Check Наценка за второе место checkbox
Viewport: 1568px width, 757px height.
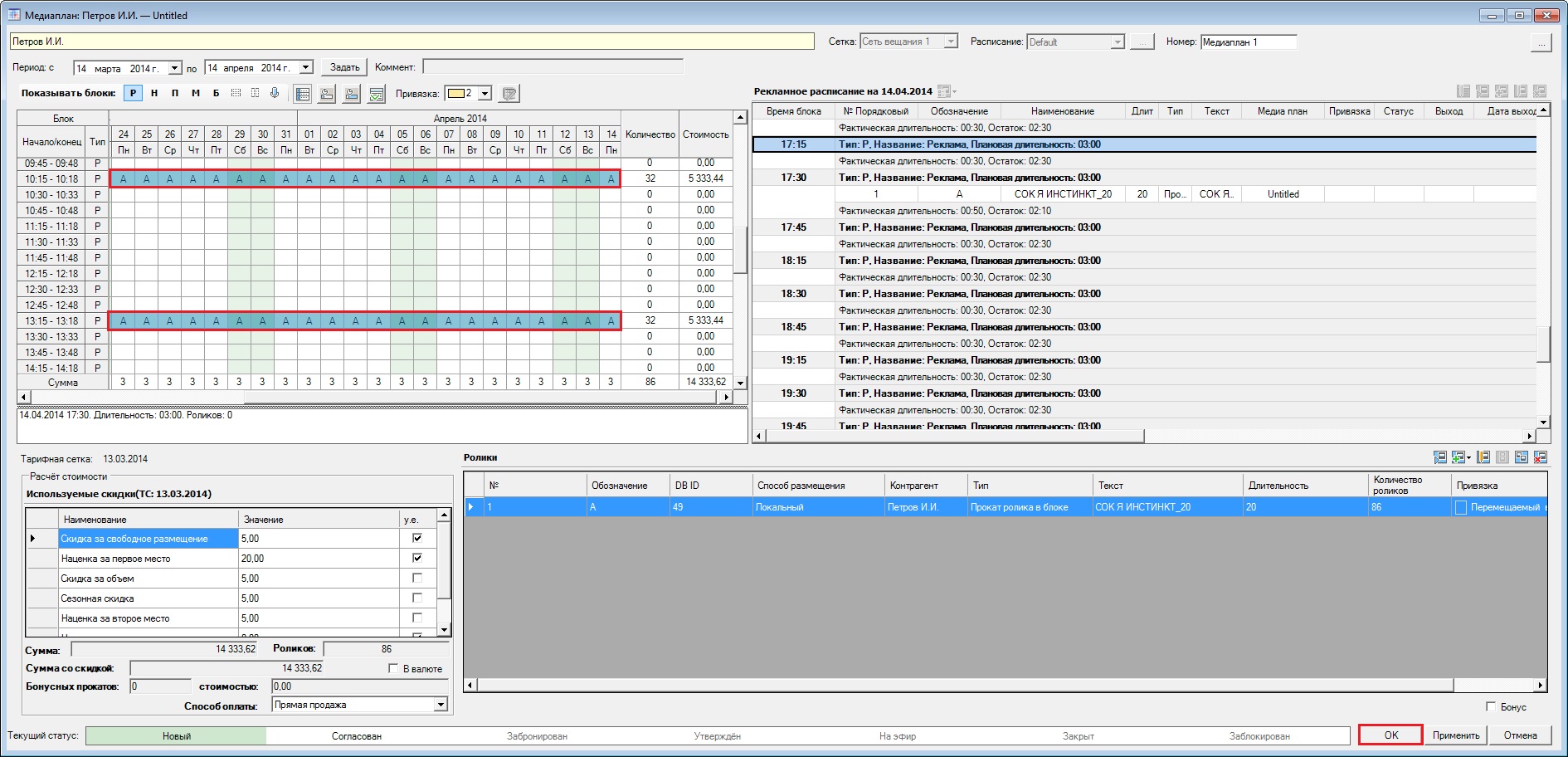[417, 618]
